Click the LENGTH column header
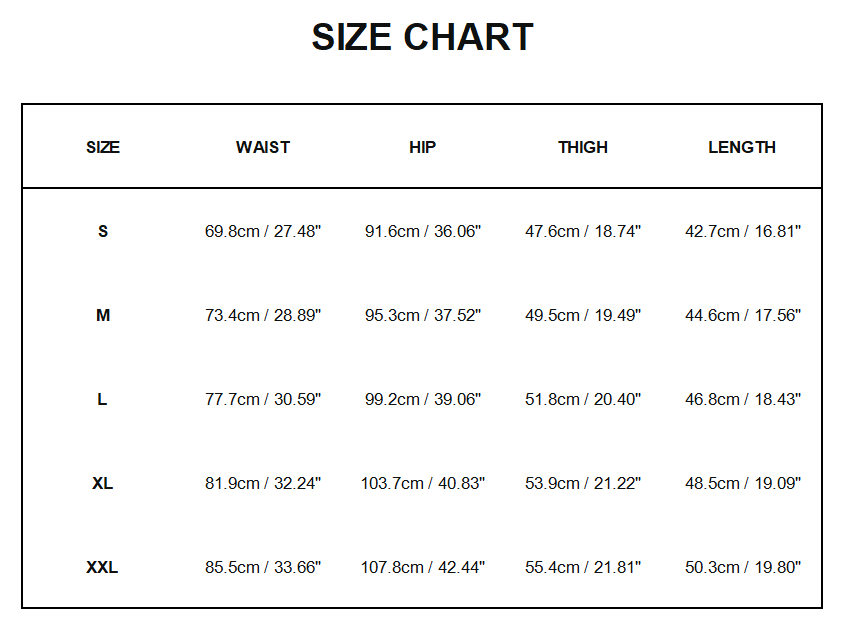 pyautogui.click(x=742, y=147)
